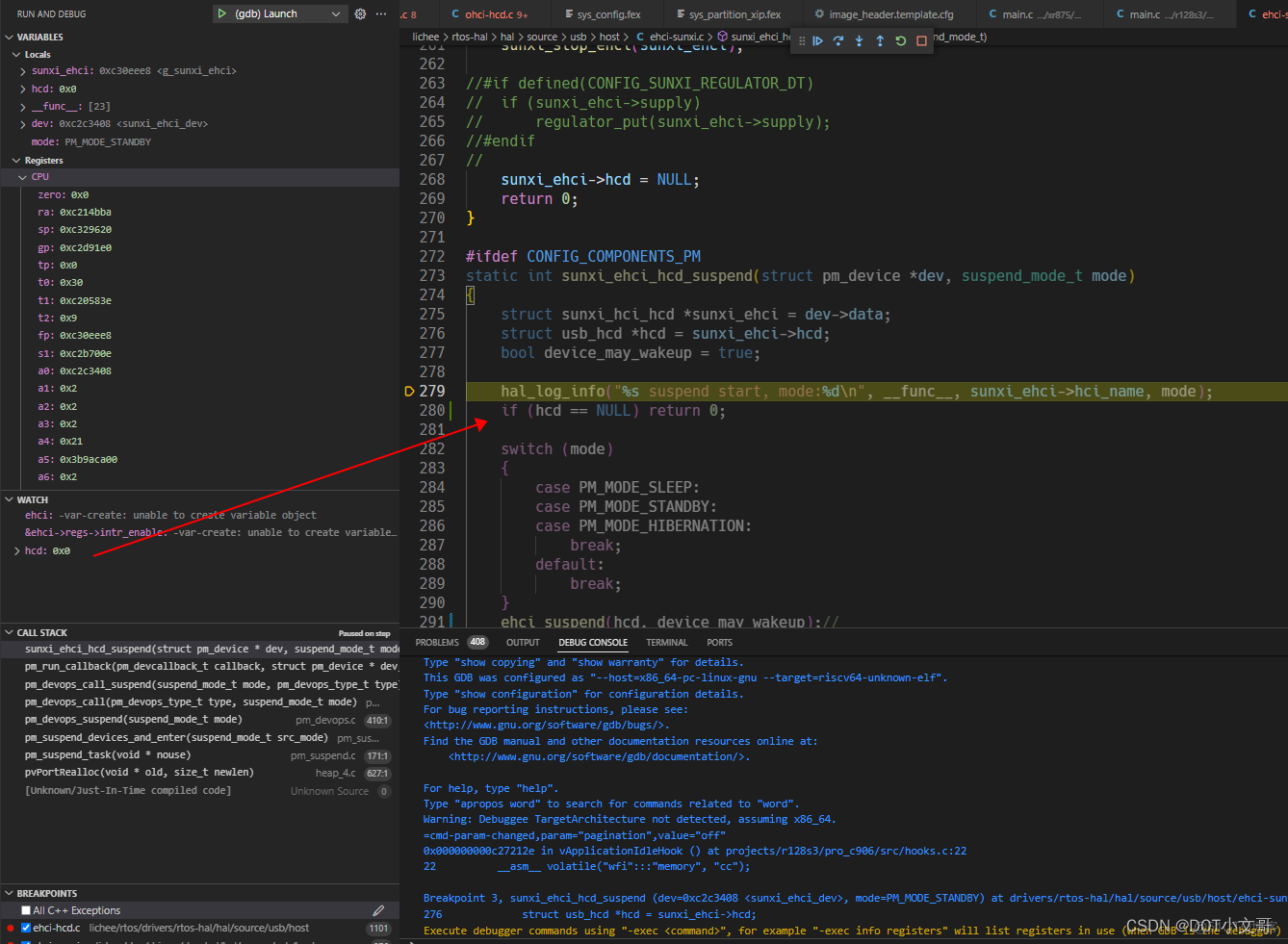Select pm_suspend_task call stack frame
Screen dimensions: 1288x944
200,755
